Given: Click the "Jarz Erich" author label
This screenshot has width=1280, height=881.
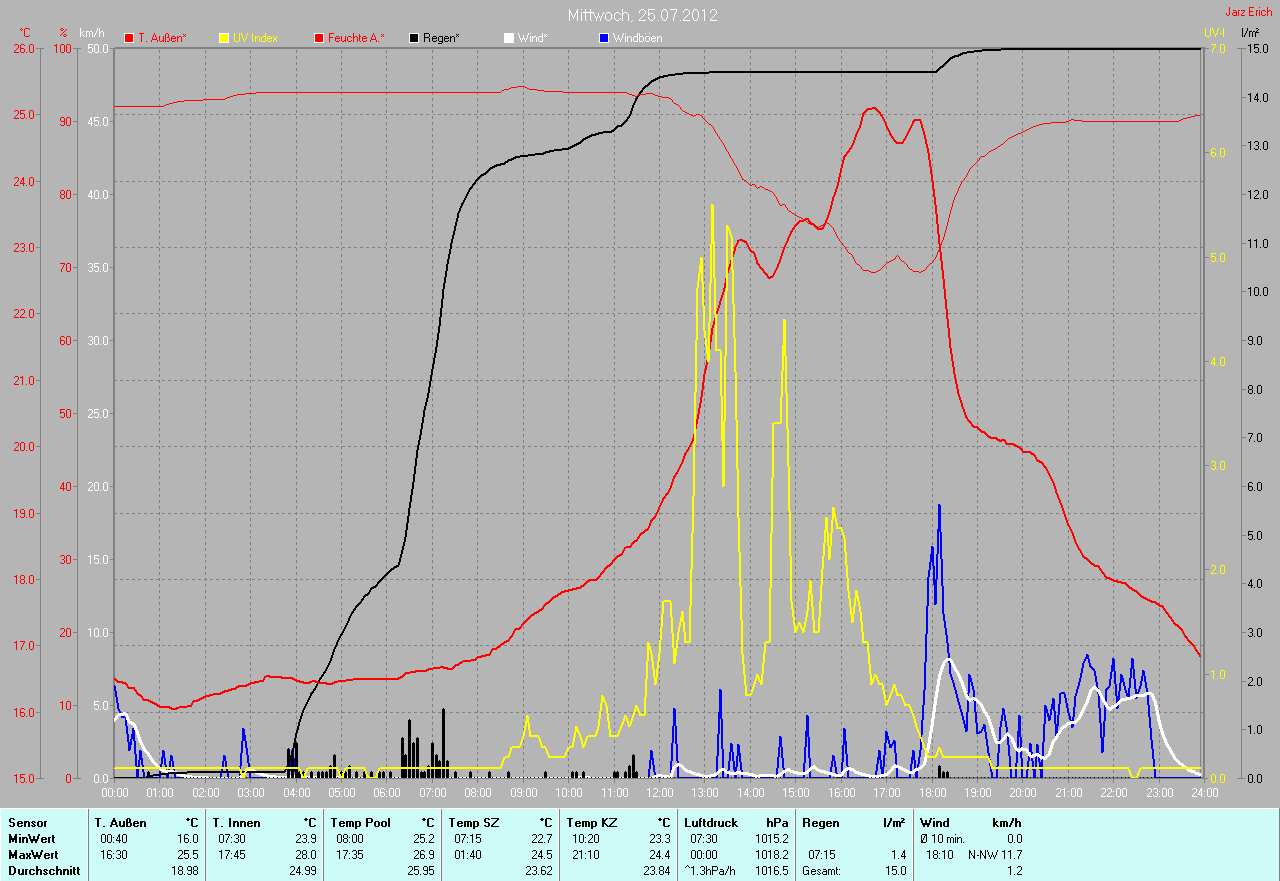Looking at the screenshot, I should tap(1249, 12).
